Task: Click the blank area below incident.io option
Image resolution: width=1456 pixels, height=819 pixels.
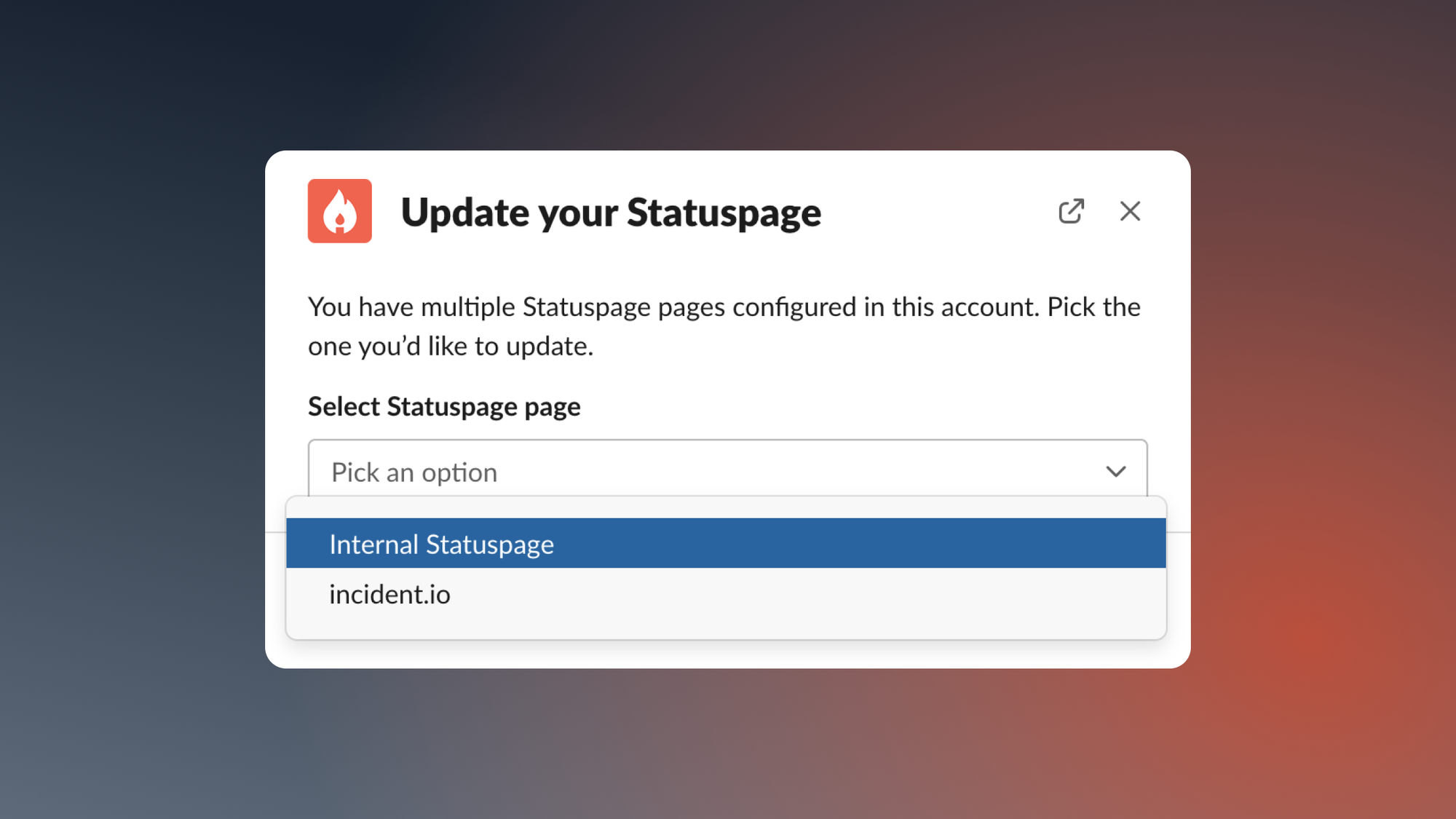Action: 725,627
